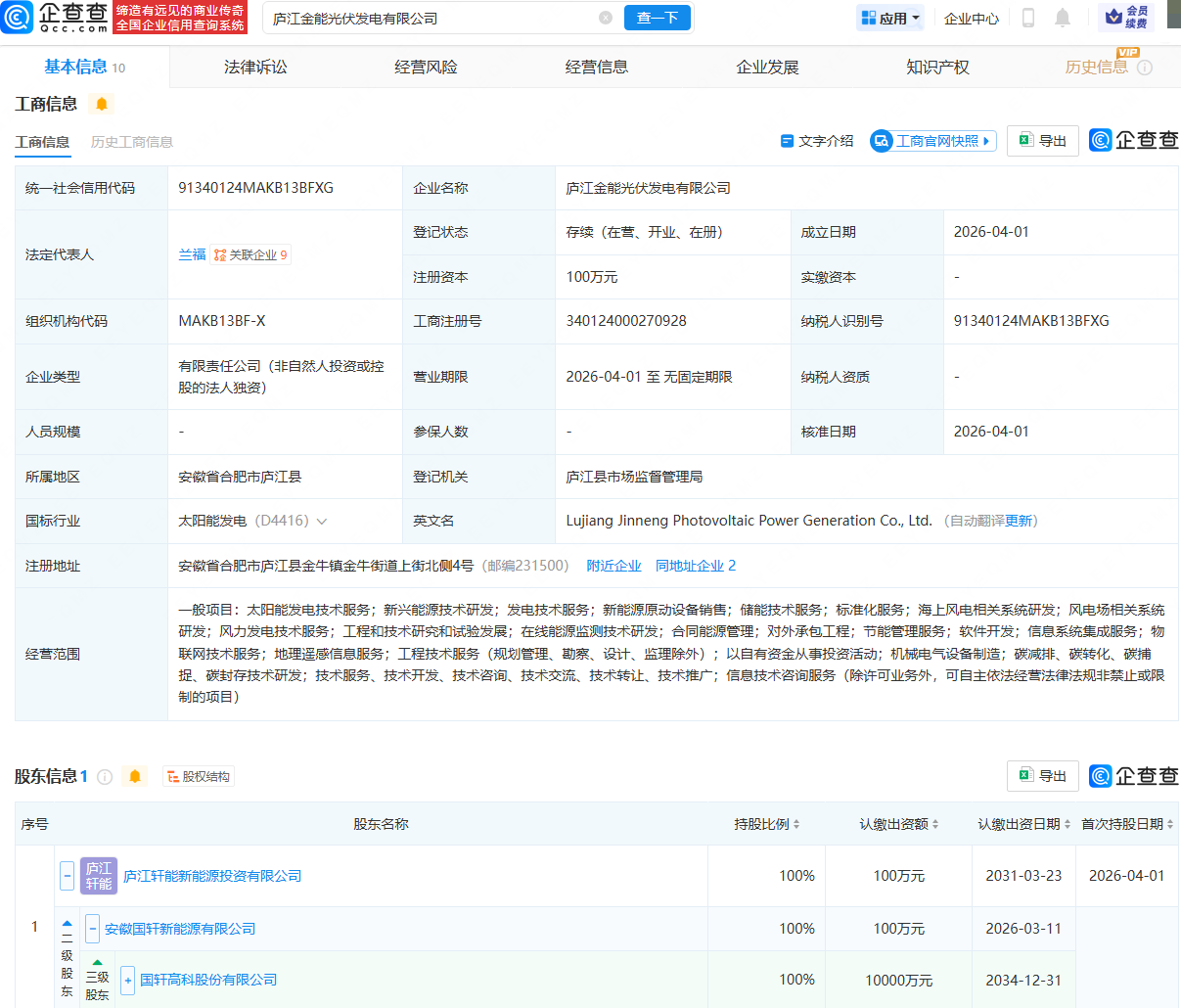Collapse the 庐江轩能新能源投资有限公司 shareholder row
The image size is (1181, 1008).
(x=65, y=876)
